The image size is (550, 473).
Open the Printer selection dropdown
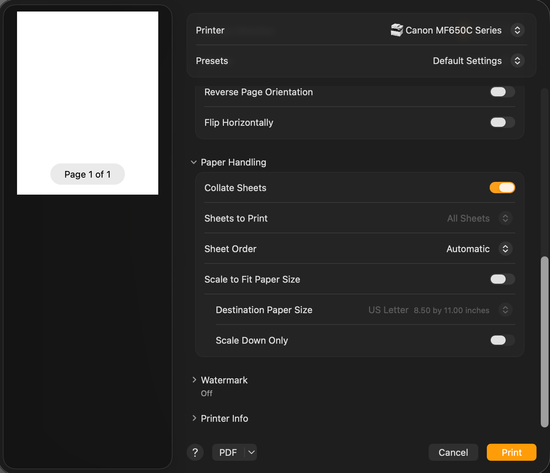[x=517, y=30]
